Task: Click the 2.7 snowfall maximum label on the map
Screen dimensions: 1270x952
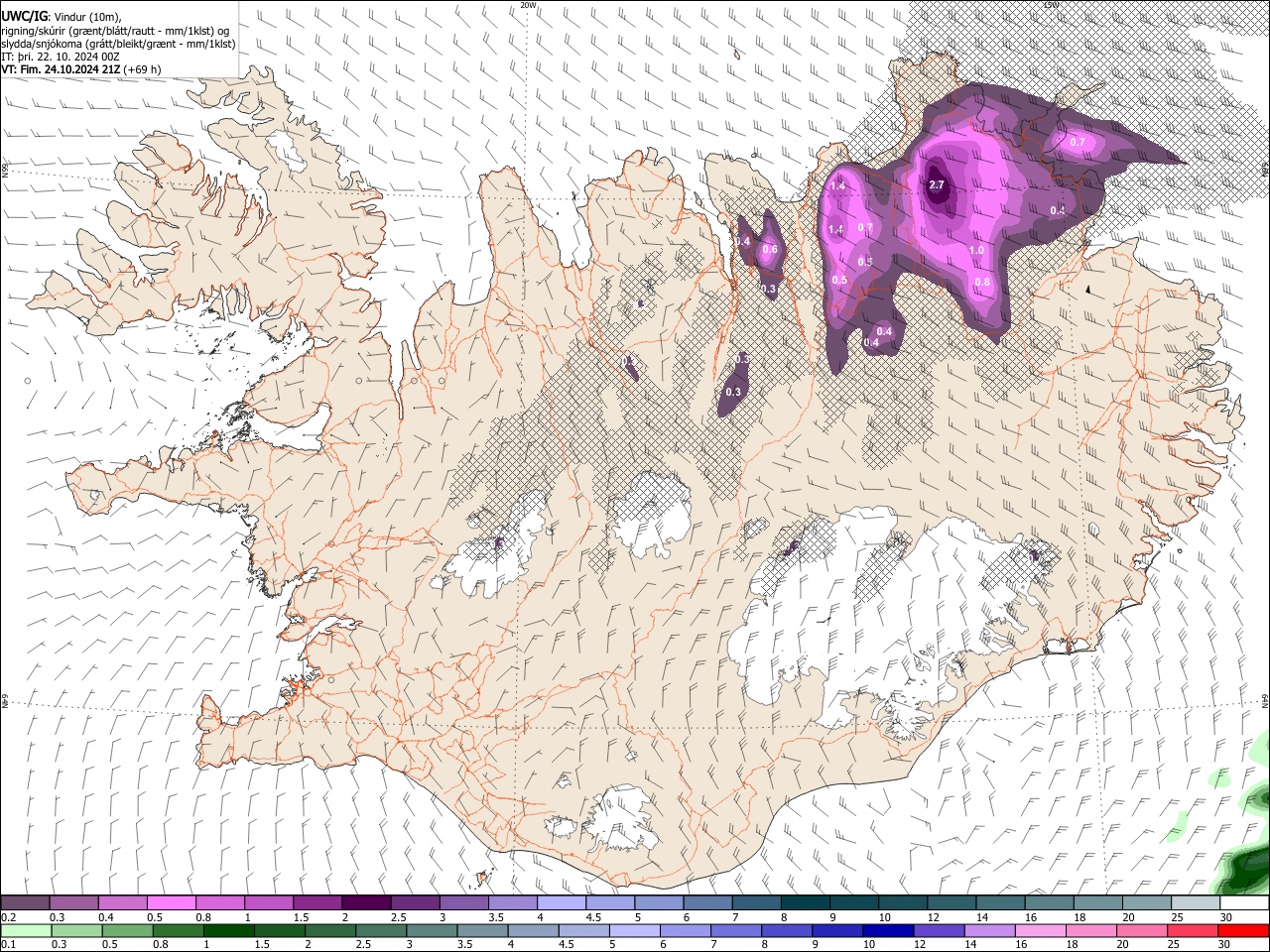Action: point(937,185)
